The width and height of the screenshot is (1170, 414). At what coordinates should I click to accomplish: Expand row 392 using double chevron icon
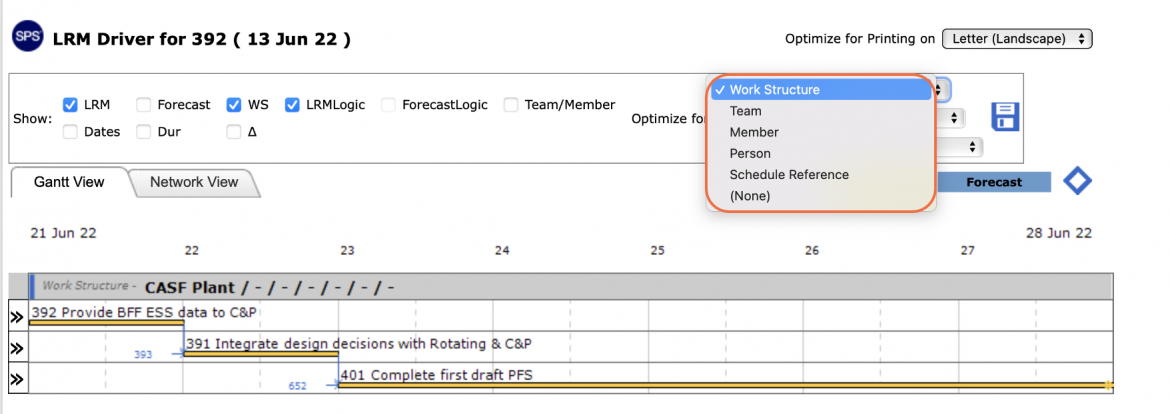pos(17,316)
